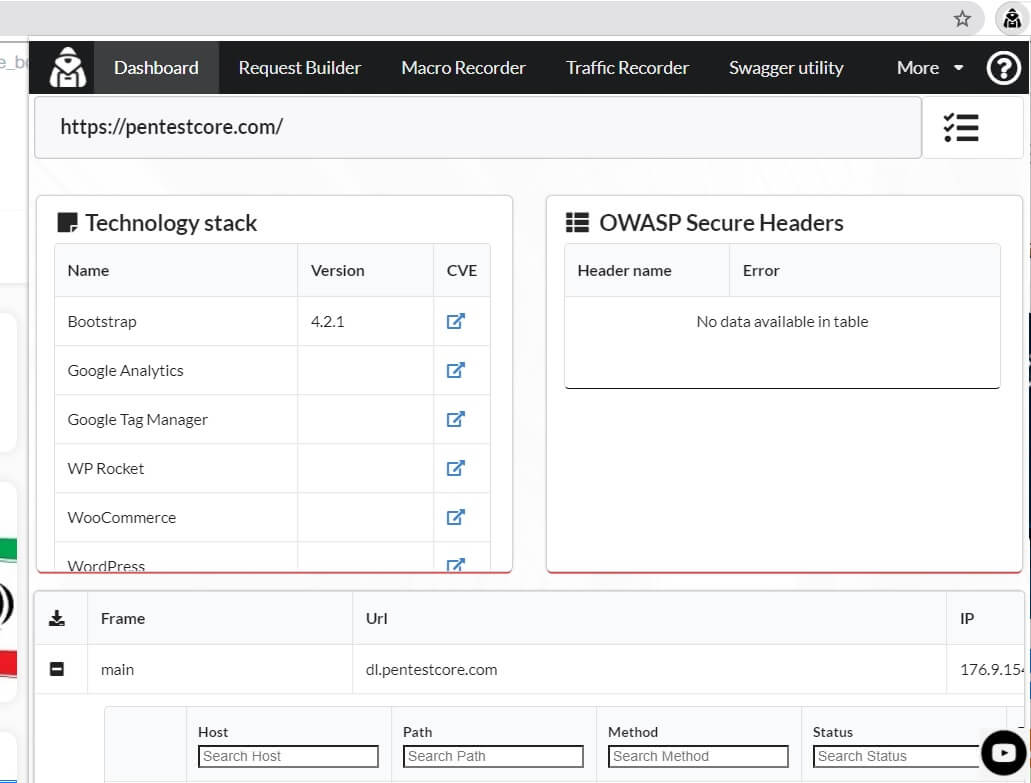Expand the More dropdown menu
Viewport: 1031px width, 783px height.
(x=930, y=68)
